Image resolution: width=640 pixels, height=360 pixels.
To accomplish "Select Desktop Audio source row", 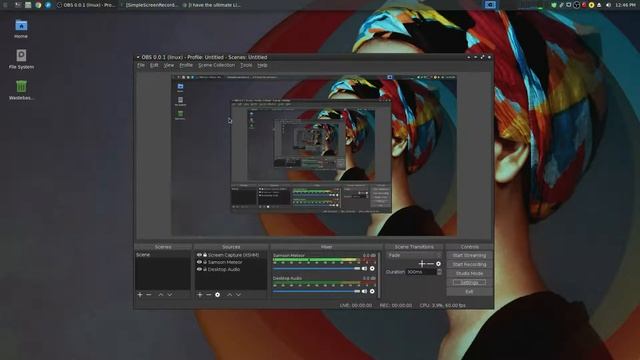I will click(231, 269).
